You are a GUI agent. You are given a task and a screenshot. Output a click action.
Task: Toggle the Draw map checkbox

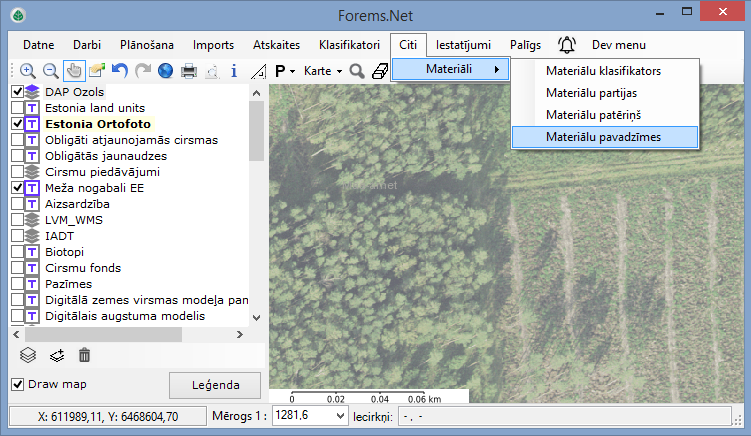click(x=17, y=384)
